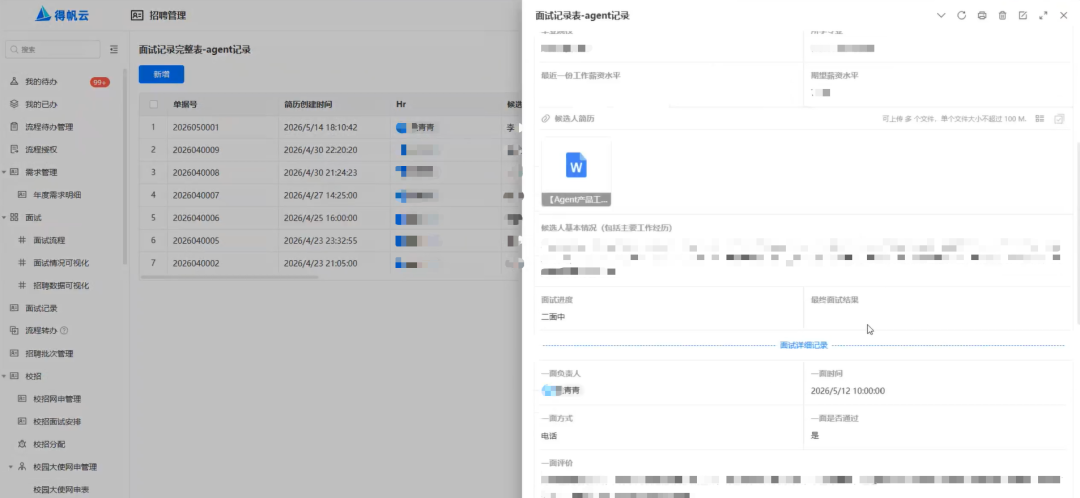The height and width of the screenshot is (498, 1080).
Task: Click the record panel vertical scrollbar
Action: coord(1077,234)
